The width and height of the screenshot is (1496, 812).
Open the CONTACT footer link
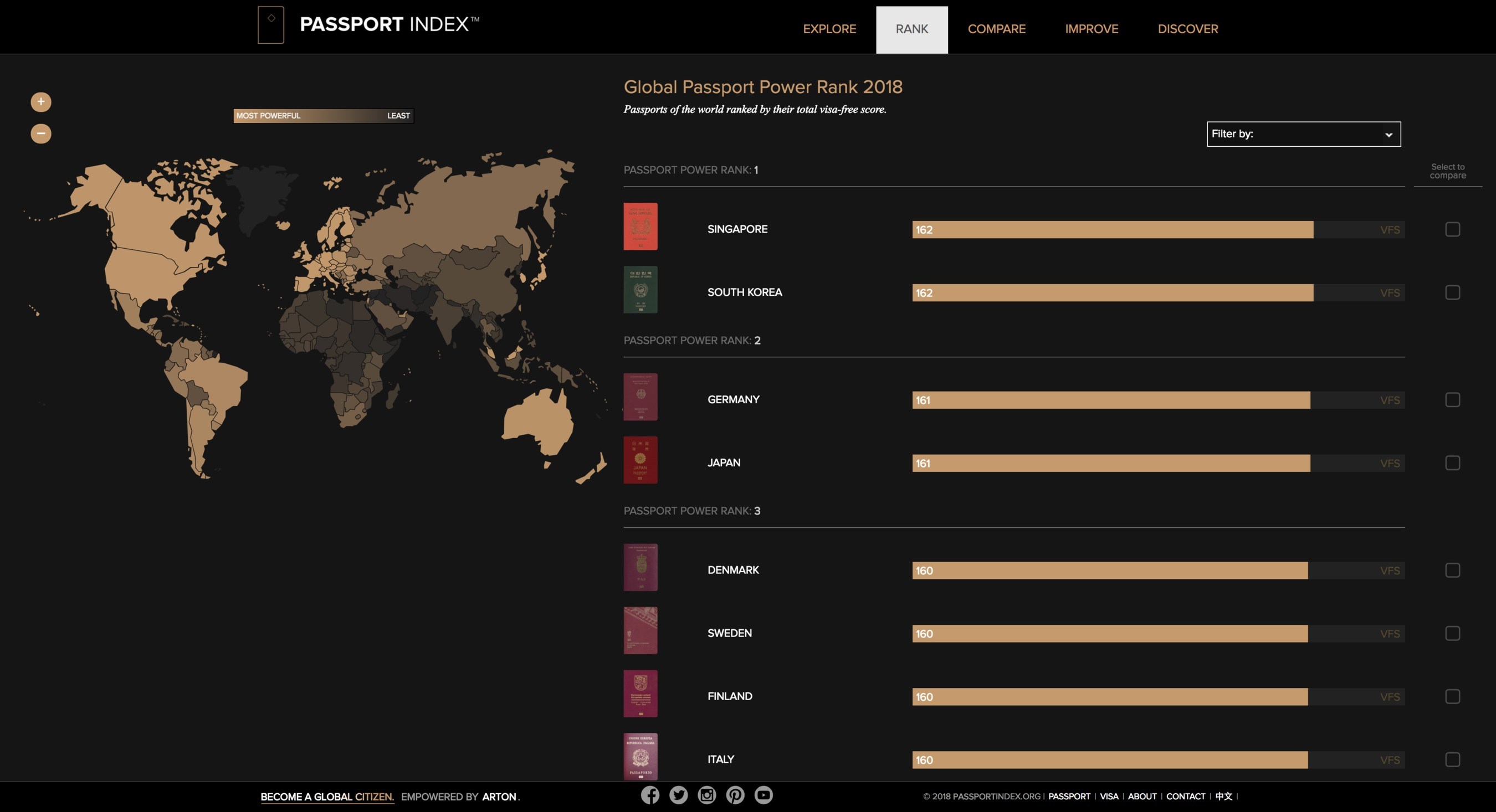pyautogui.click(x=1186, y=796)
